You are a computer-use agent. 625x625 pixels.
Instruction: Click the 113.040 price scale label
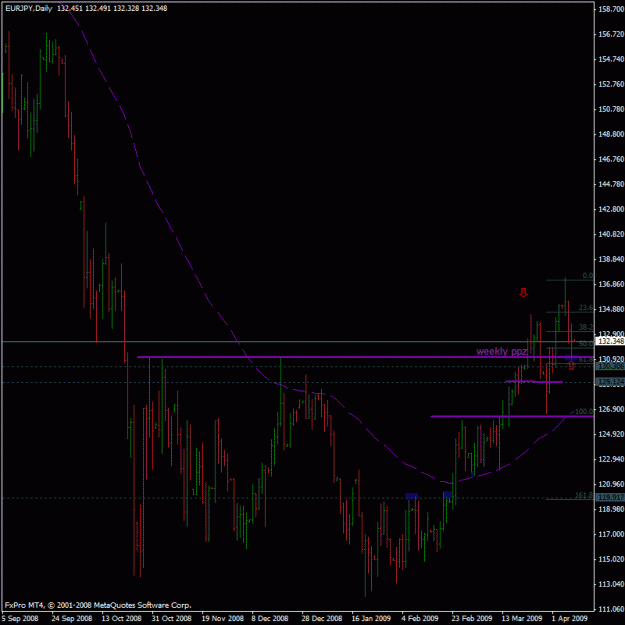pos(611,584)
